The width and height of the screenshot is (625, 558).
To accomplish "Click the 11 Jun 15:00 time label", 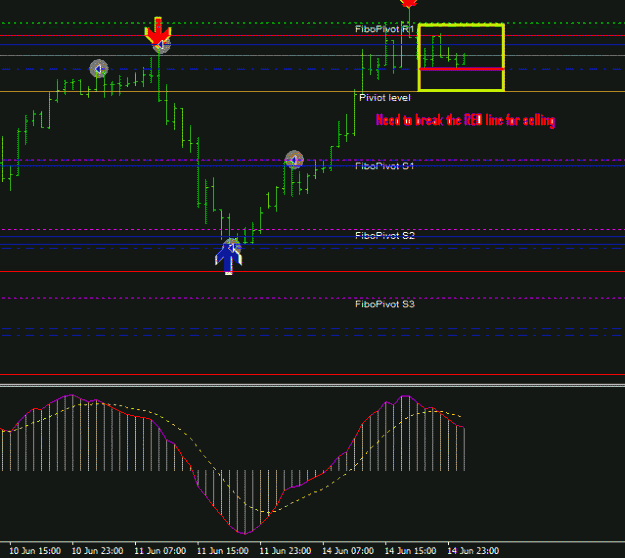I will (222, 551).
